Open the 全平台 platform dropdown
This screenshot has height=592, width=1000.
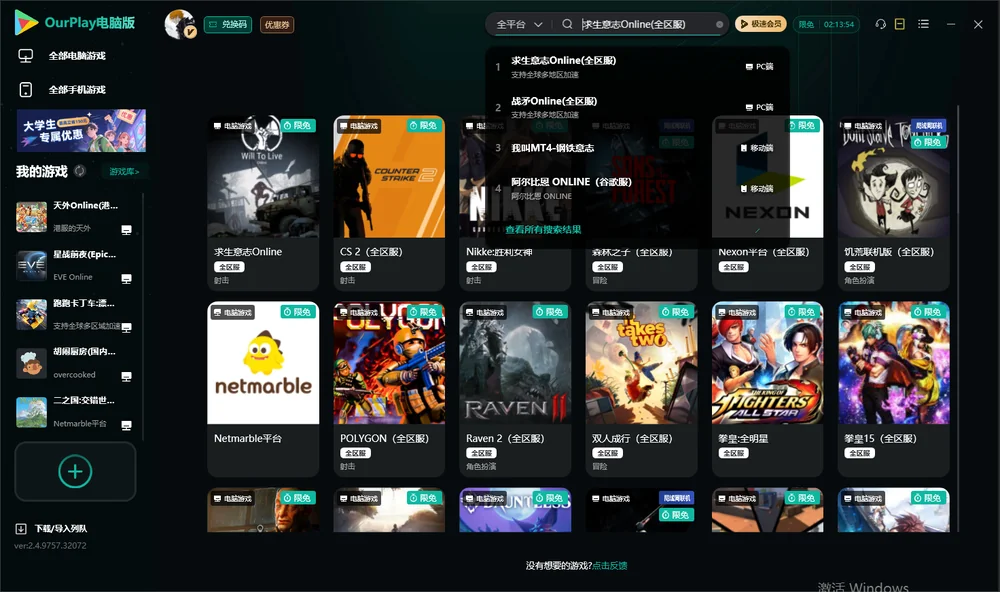[x=519, y=24]
